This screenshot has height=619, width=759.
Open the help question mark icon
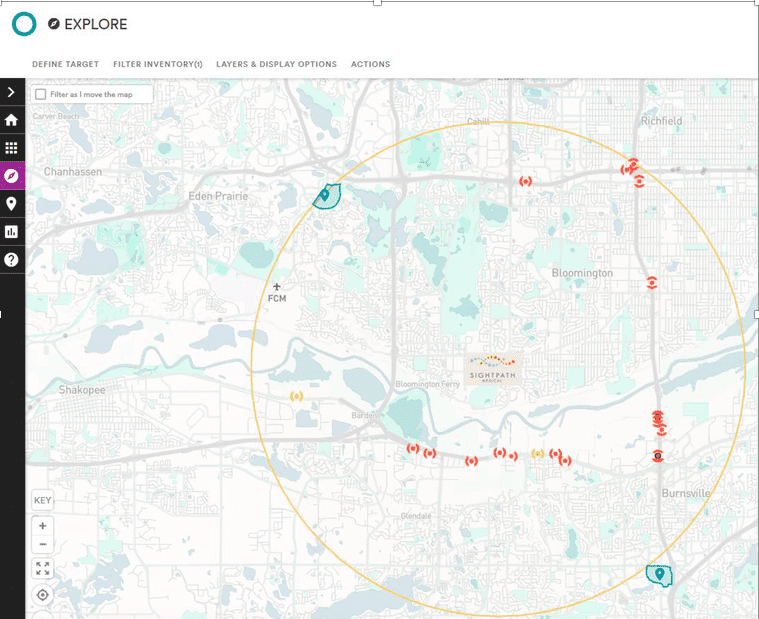pyautogui.click(x=12, y=260)
